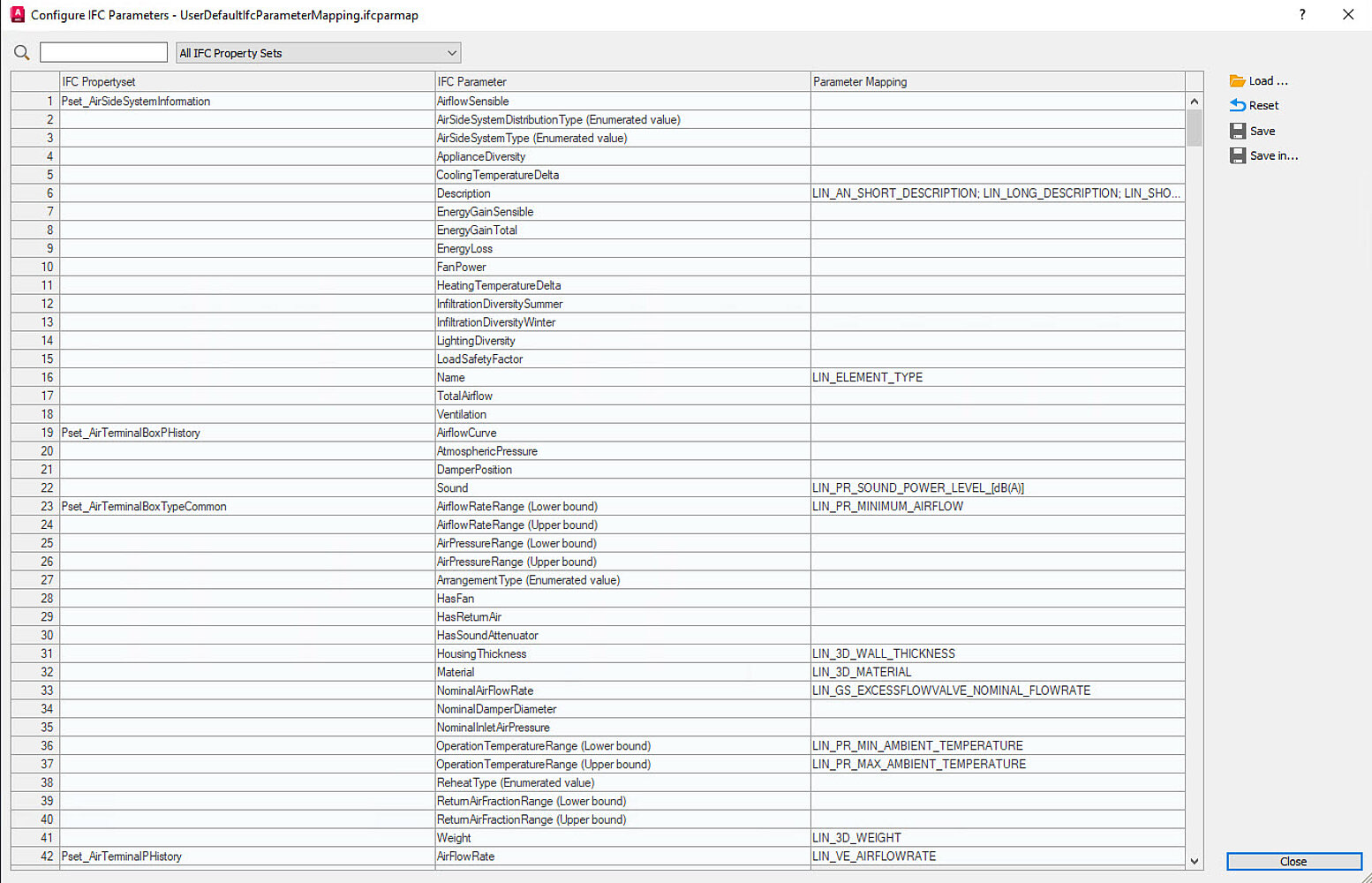Select the Description parameter cell
The image size is (1372, 883).
click(622, 193)
